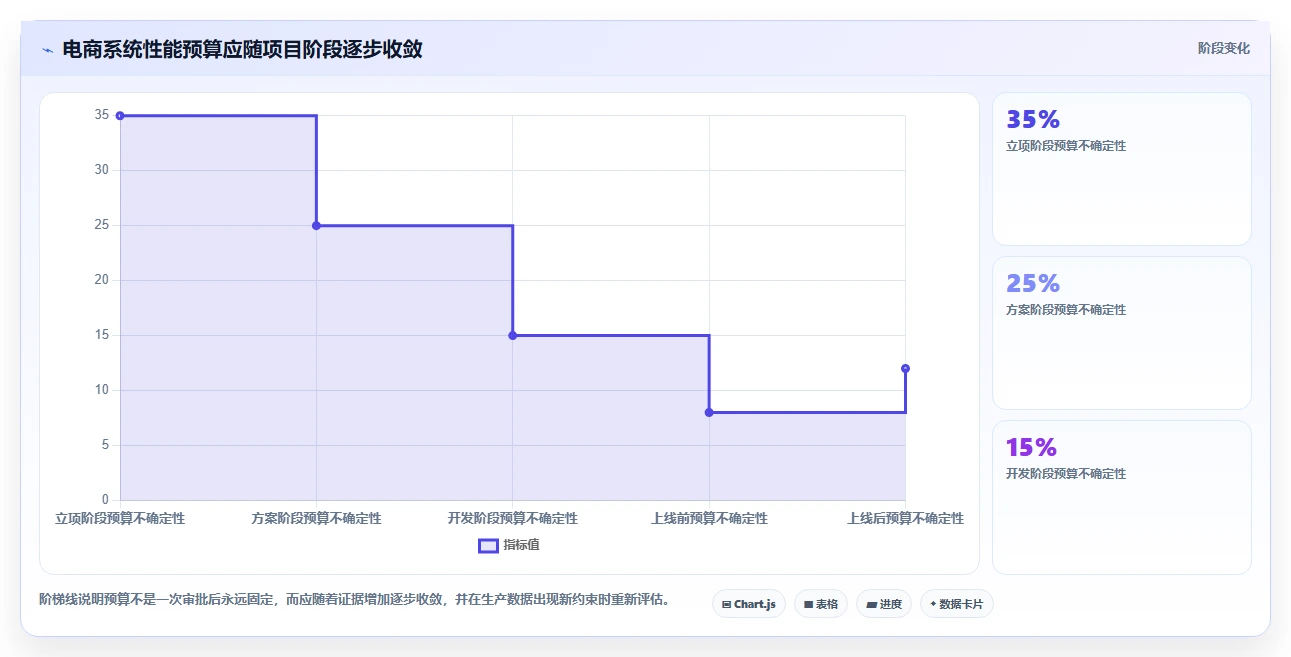The height and width of the screenshot is (657, 1291).
Task: Click the data point at value 25
Action: click(317, 226)
